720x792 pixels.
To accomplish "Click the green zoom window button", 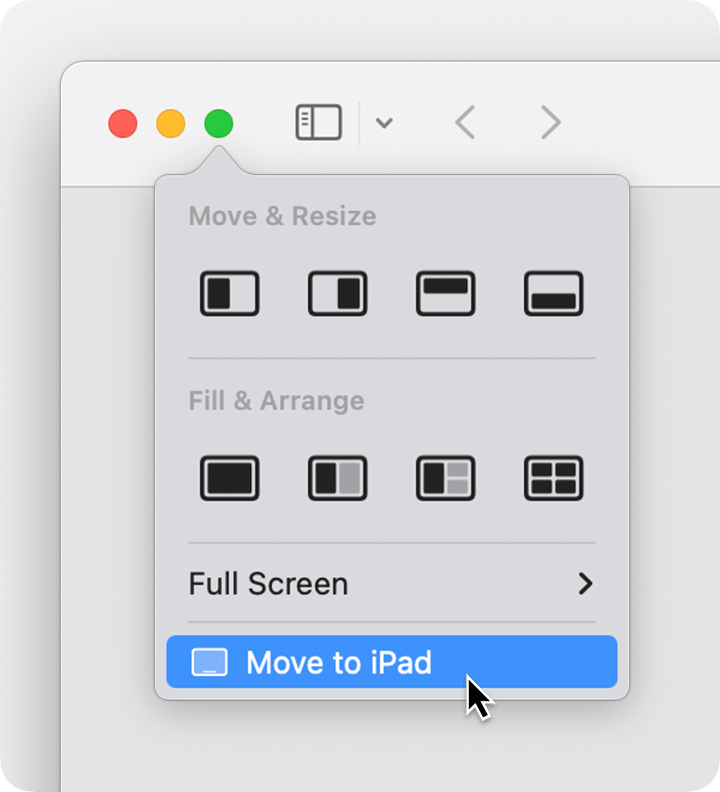I will click(x=219, y=123).
